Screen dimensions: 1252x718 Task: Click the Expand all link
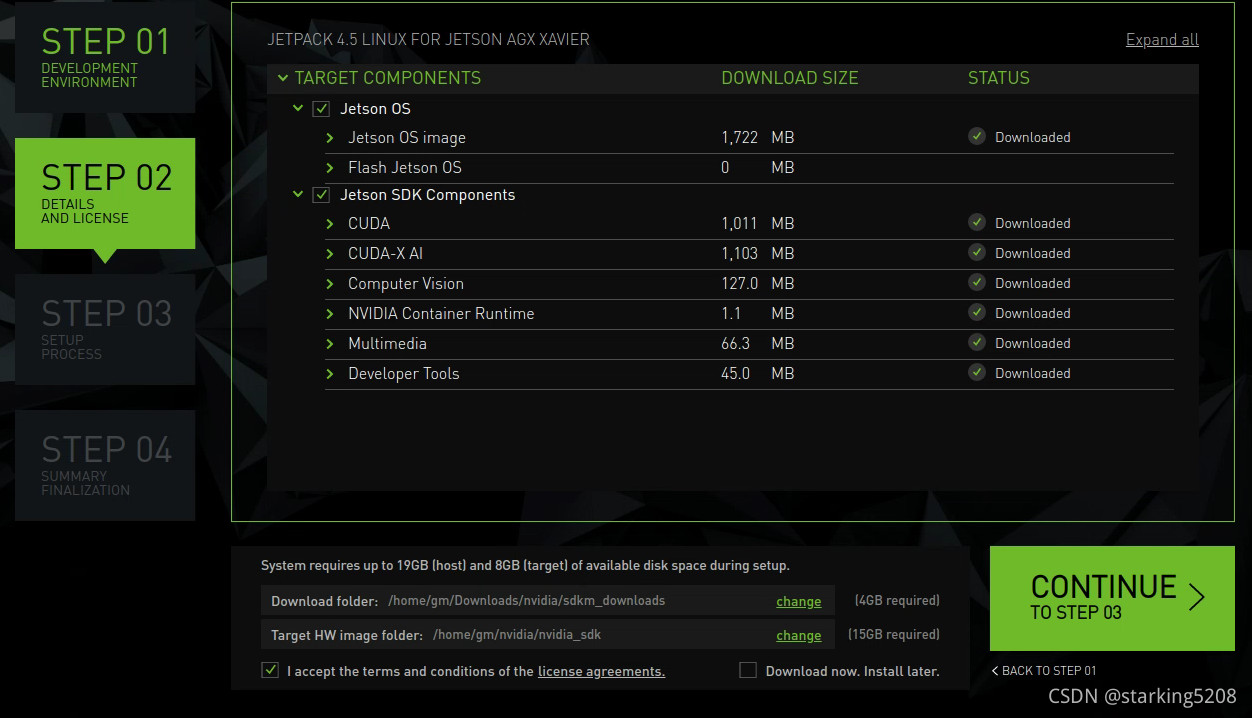pos(1162,40)
